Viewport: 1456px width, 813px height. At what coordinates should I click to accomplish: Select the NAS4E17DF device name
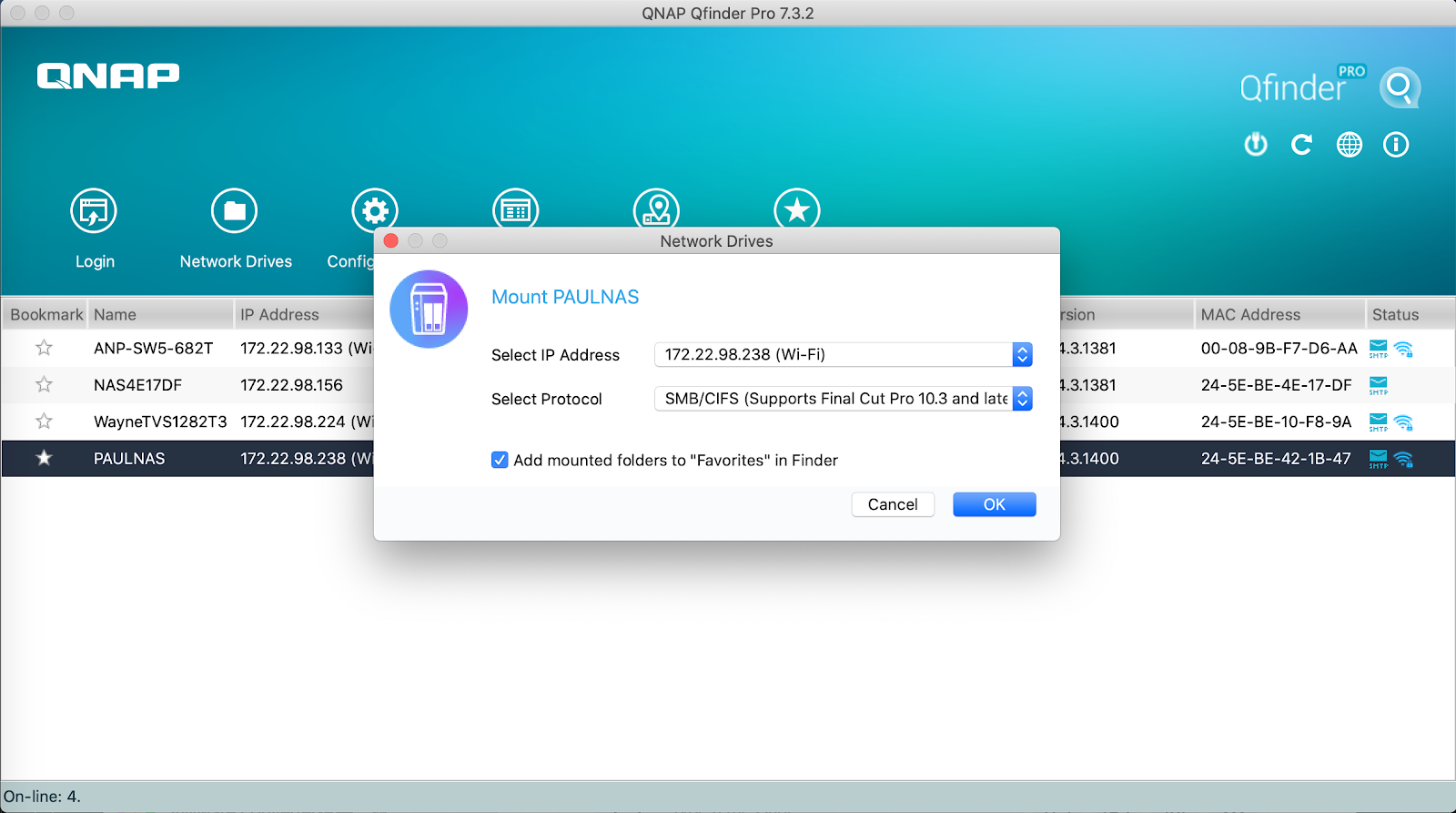(137, 385)
